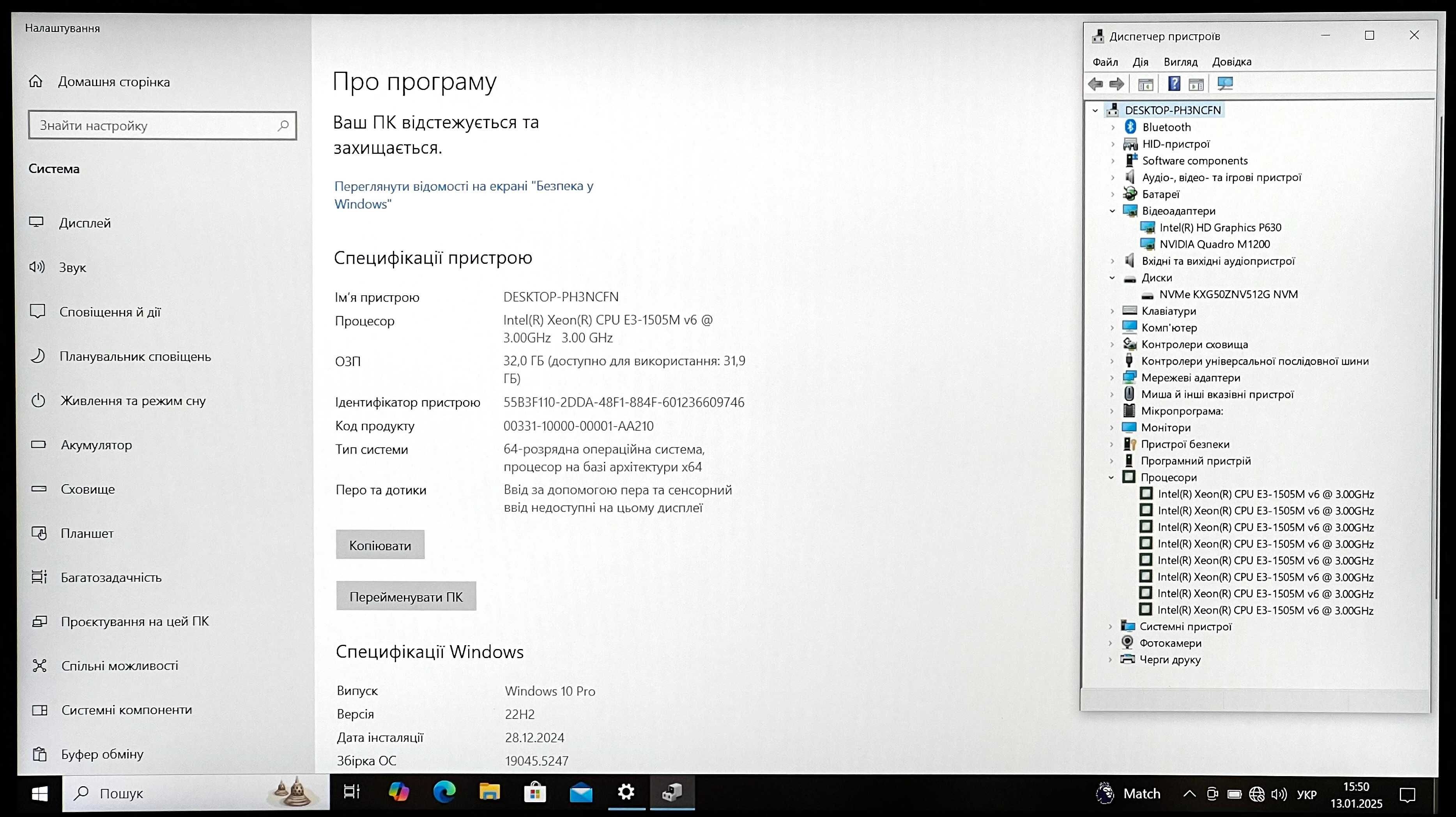This screenshot has height=817, width=1456.
Task: Expand the Мережеві адаптери node
Action: click(x=1112, y=378)
